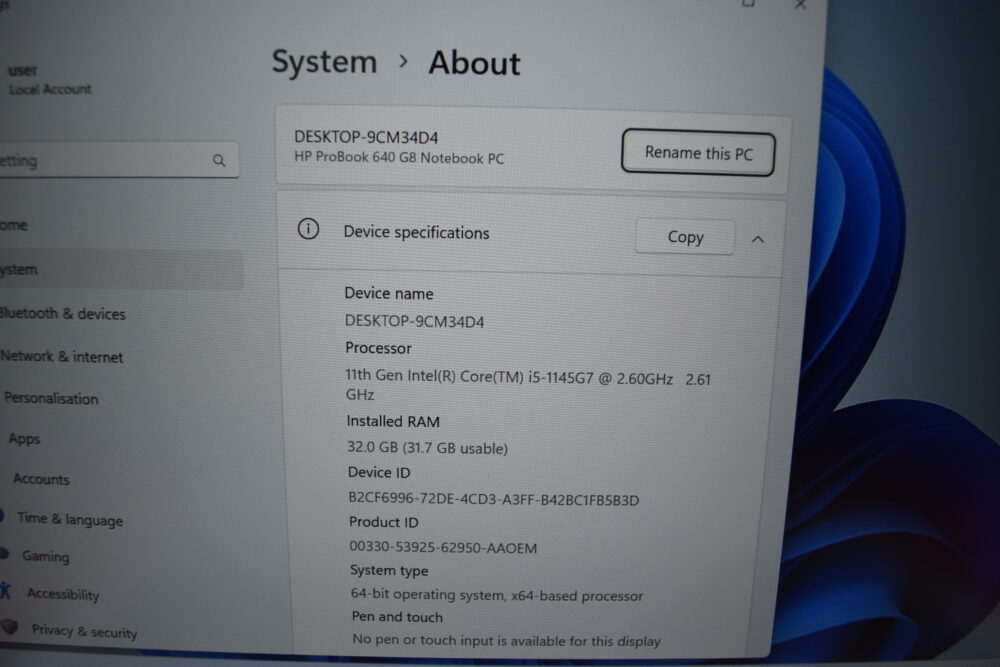Image resolution: width=1000 pixels, height=667 pixels.
Task: Click the Accessibility icon in the sidebar
Action: [x=6, y=591]
